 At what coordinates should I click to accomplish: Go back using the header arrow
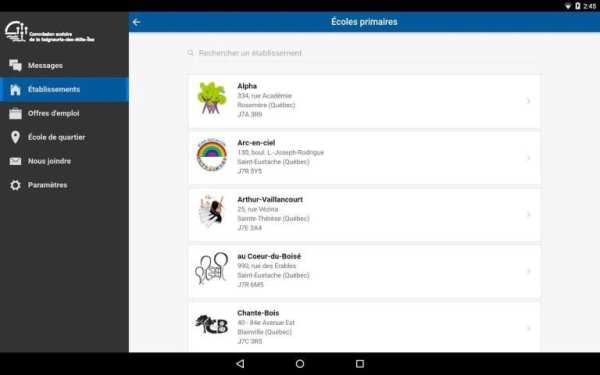(136, 22)
